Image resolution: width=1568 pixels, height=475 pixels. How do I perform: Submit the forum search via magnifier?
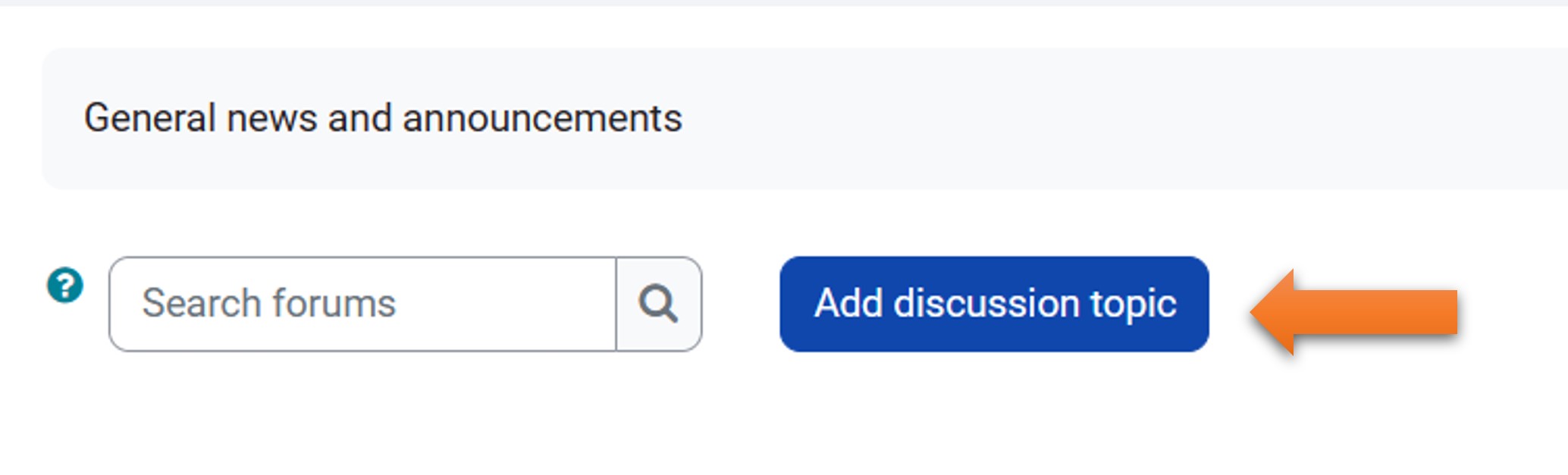(658, 304)
